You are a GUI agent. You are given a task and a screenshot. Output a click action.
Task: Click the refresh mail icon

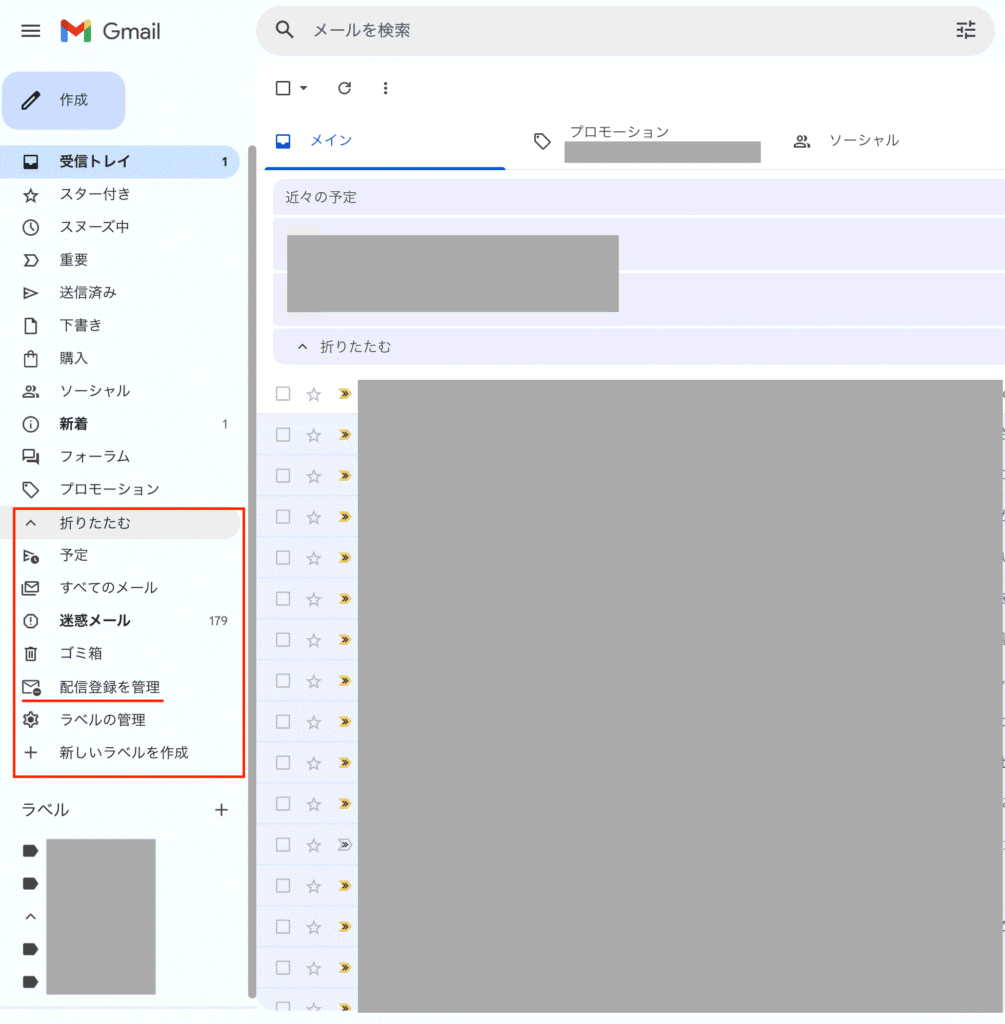click(345, 88)
